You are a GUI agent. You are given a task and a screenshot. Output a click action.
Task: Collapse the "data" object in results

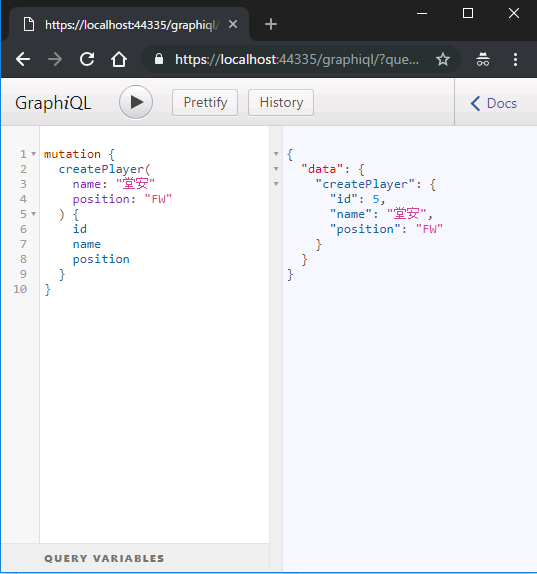[x=276, y=169]
